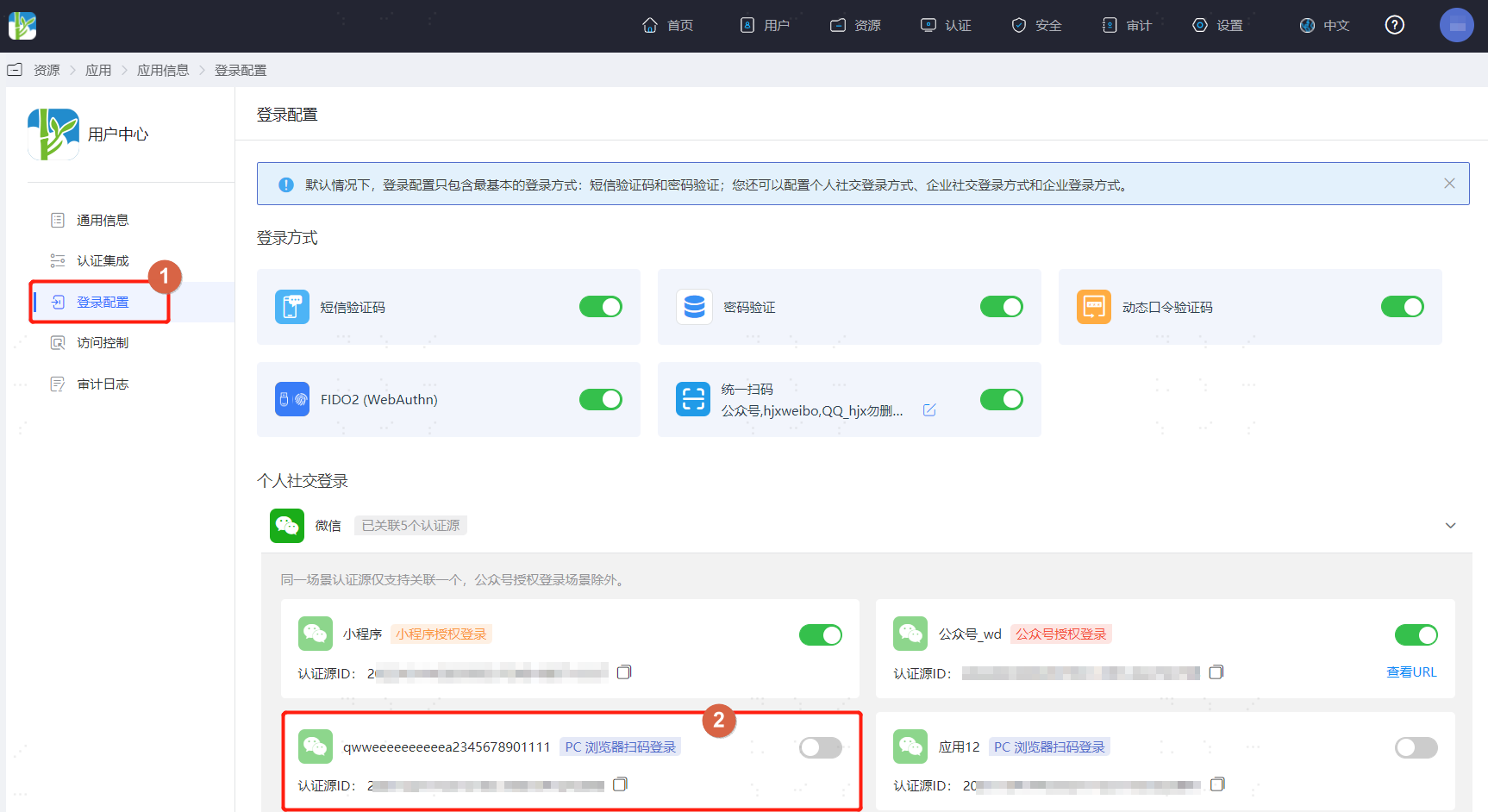Dismiss the blue info banner
1488x812 pixels.
1449,184
